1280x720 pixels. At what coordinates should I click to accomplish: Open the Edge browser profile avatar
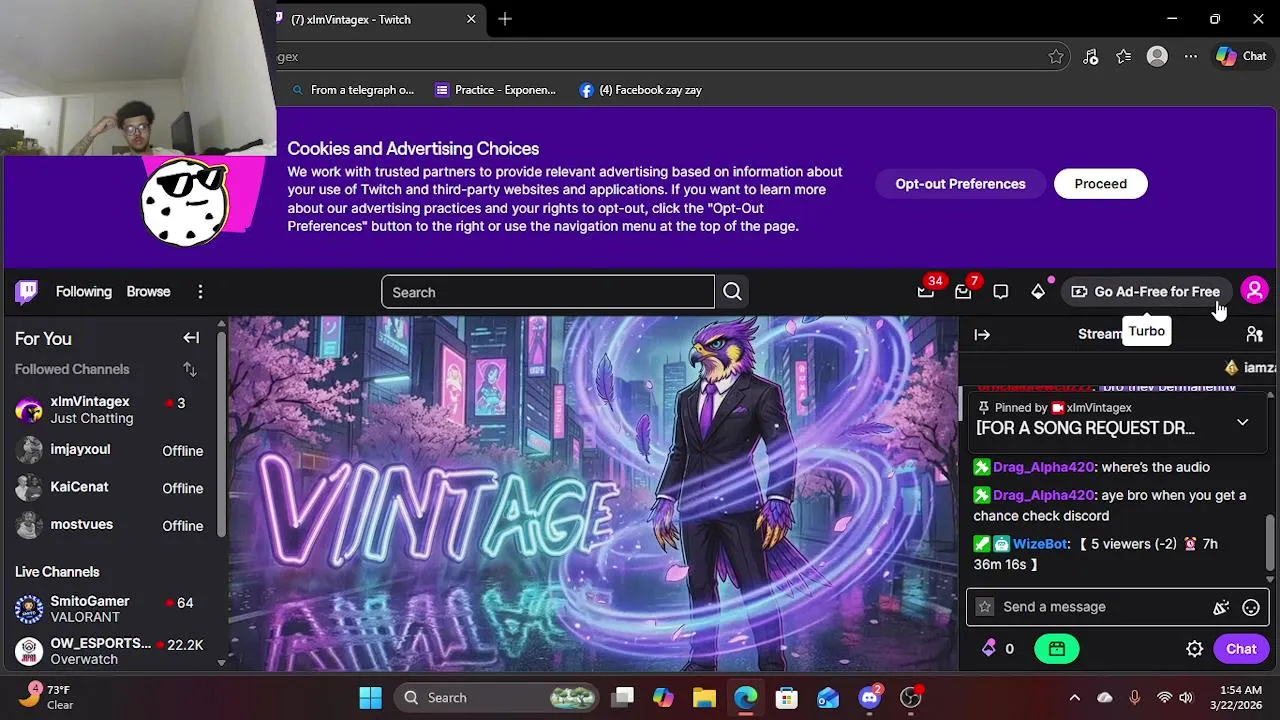1157,57
